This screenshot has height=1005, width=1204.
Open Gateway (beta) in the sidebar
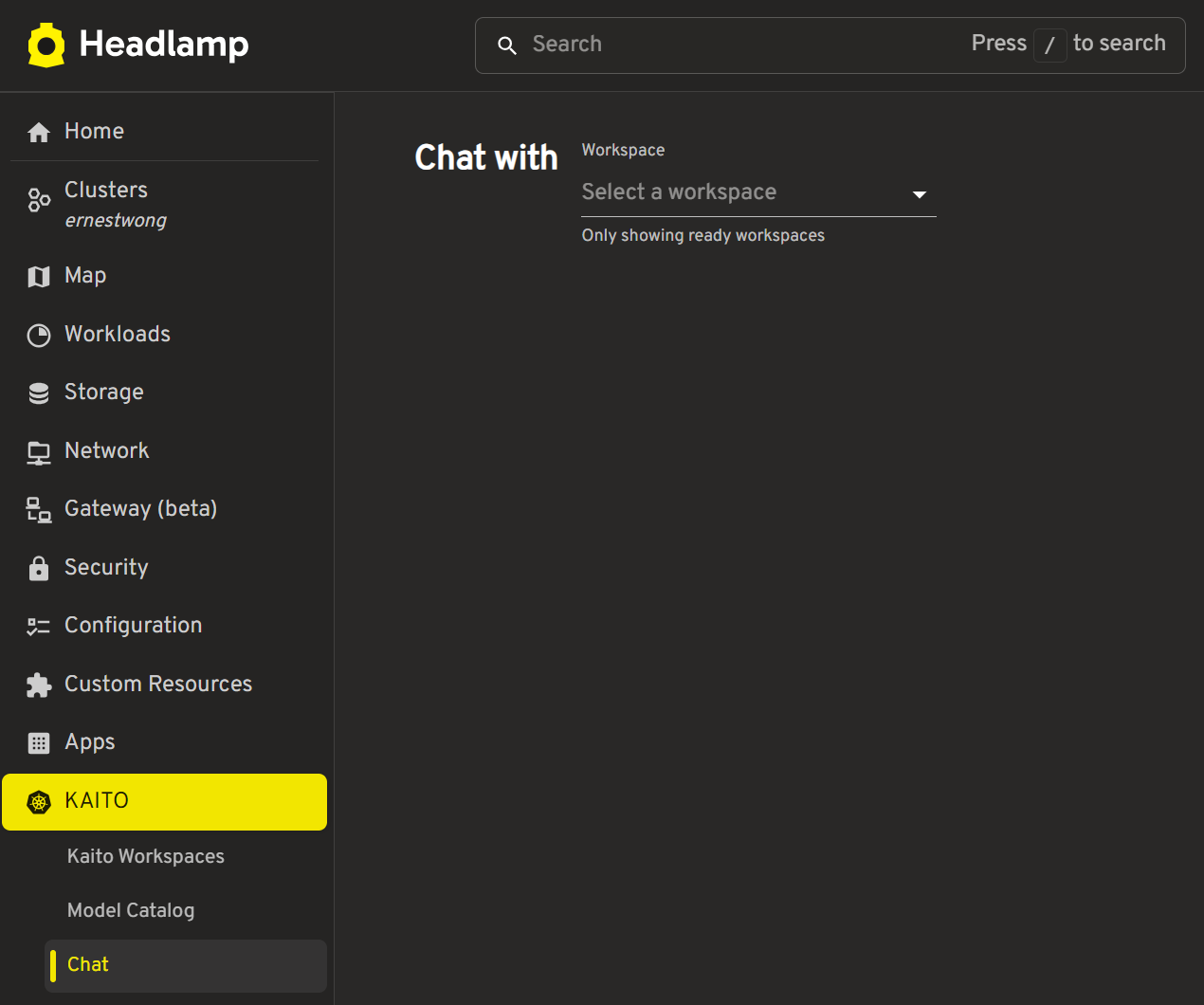[x=164, y=509]
